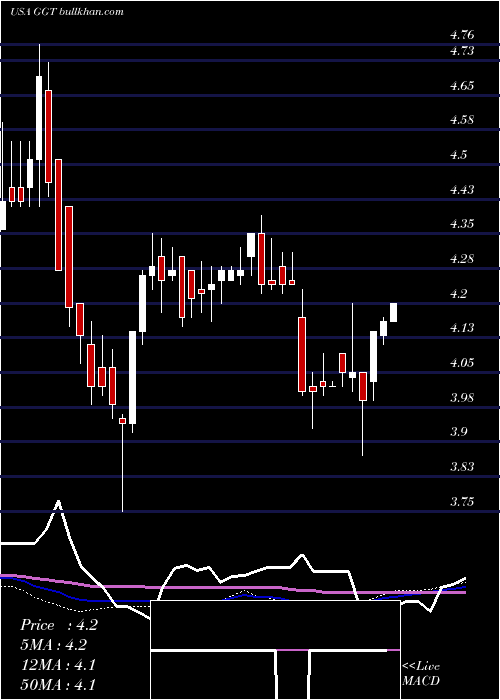This screenshot has height=700, width=500.
Task: Click the large red candle dropping to 4.0
Action: click(302, 354)
